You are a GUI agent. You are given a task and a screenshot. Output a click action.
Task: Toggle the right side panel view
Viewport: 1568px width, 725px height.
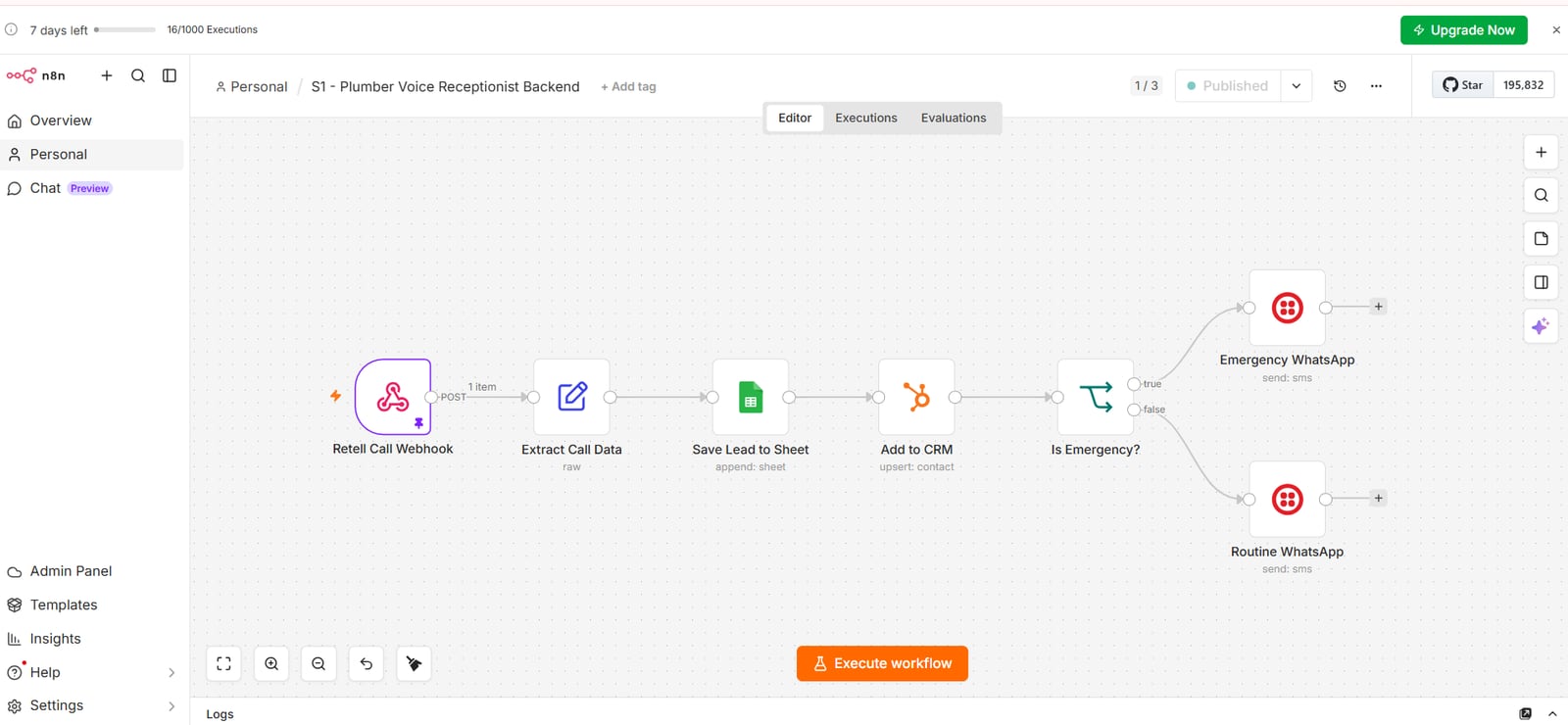click(1541, 282)
